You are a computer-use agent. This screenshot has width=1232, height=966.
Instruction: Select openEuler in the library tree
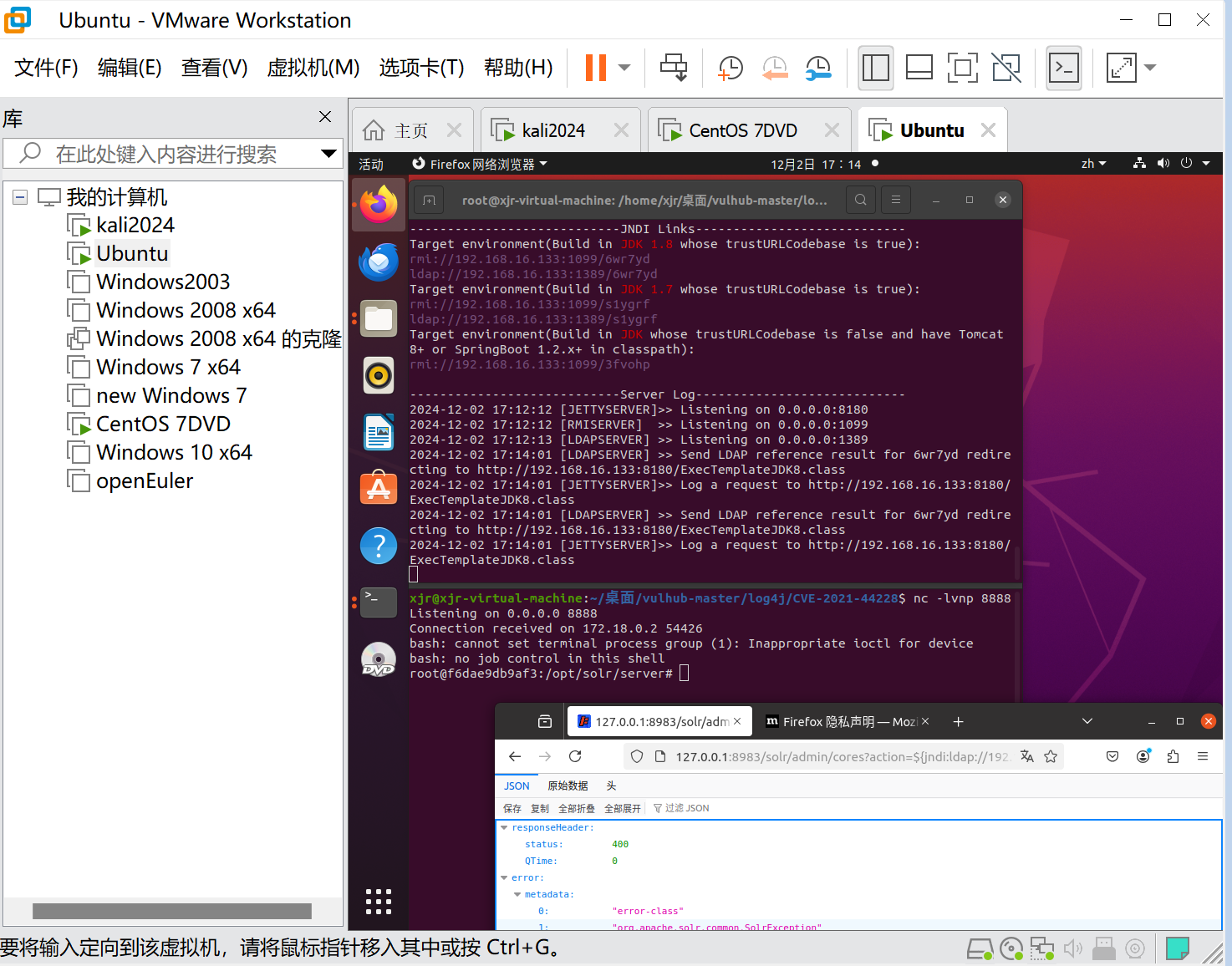[145, 480]
